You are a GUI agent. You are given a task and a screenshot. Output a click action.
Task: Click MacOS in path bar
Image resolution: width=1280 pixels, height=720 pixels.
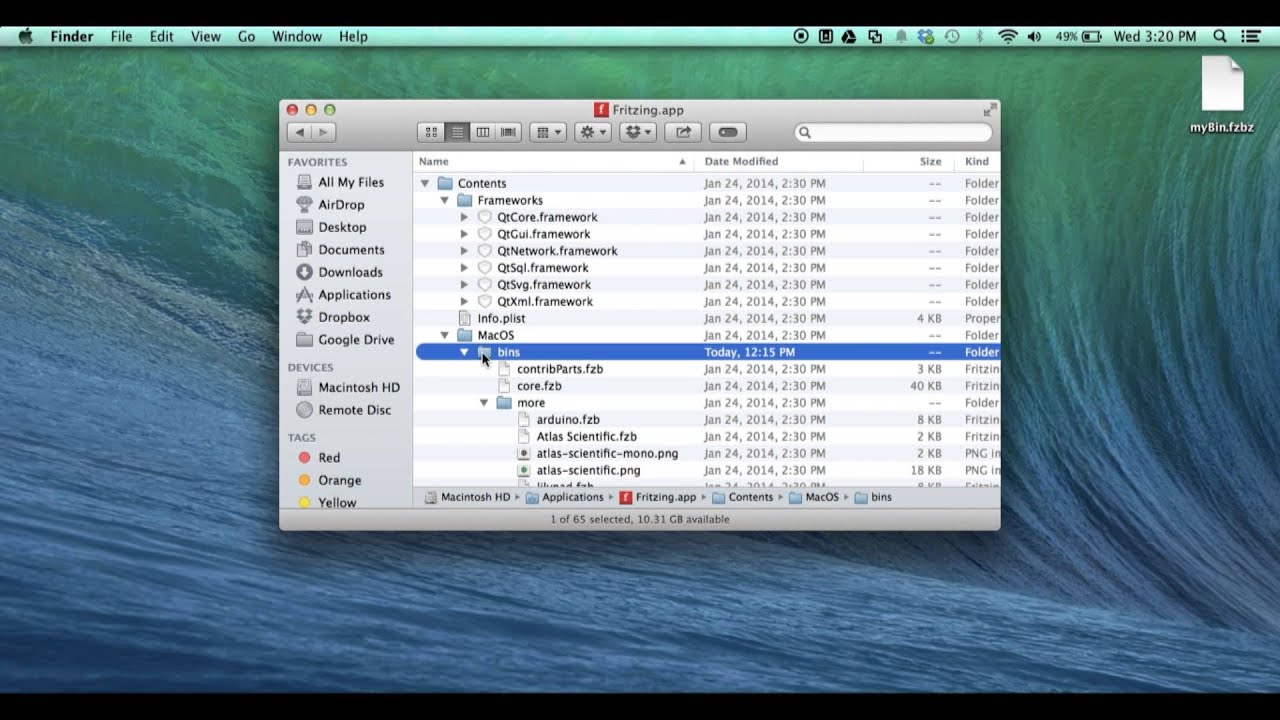click(x=814, y=497)
